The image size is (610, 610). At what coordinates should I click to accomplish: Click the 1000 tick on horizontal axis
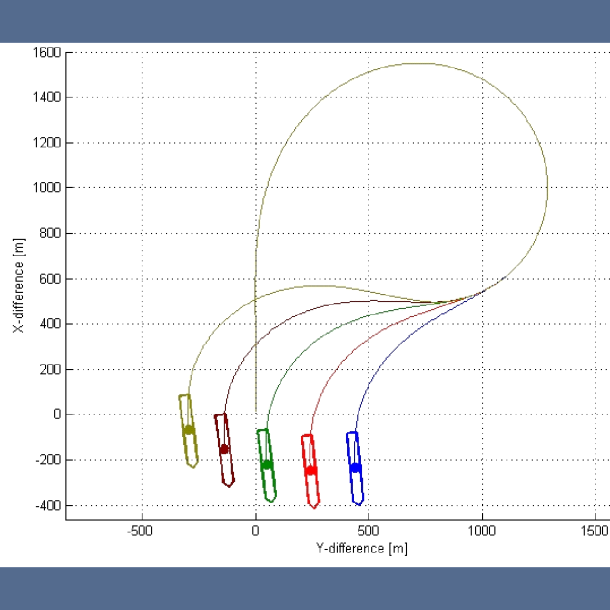click(x=482, y=529)
